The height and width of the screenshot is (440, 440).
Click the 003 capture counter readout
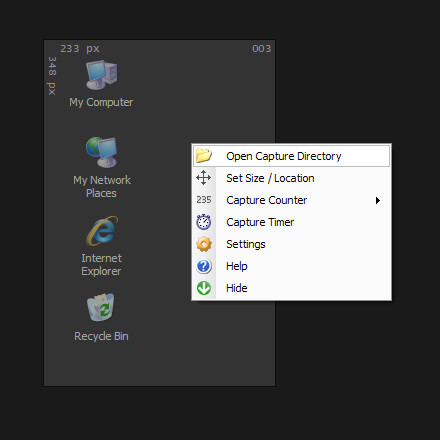tap(262, 49)
